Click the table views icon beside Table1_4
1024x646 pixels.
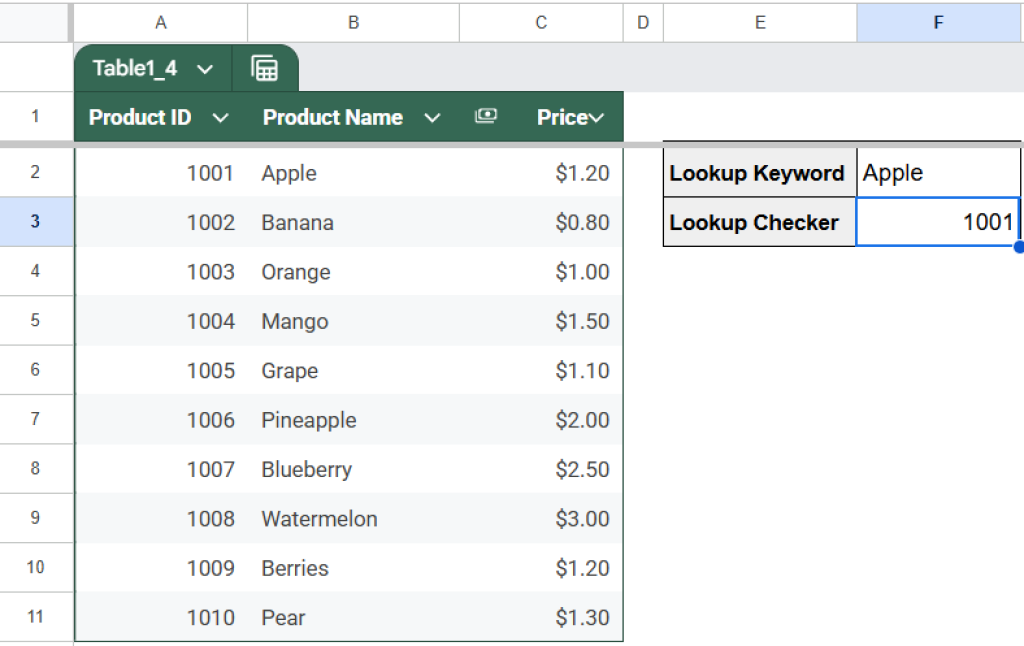tap(265, 68)
